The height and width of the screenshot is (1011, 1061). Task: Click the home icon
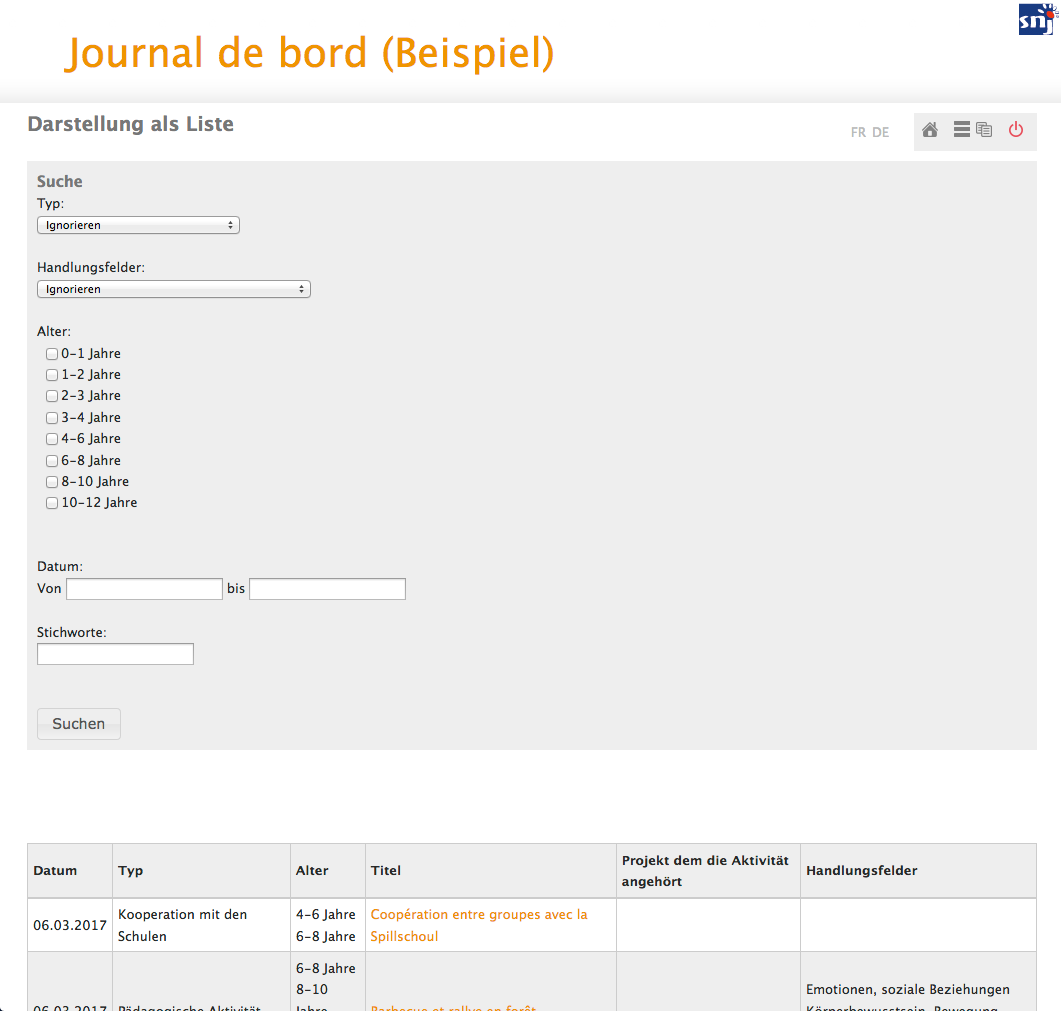pos(930,130)
